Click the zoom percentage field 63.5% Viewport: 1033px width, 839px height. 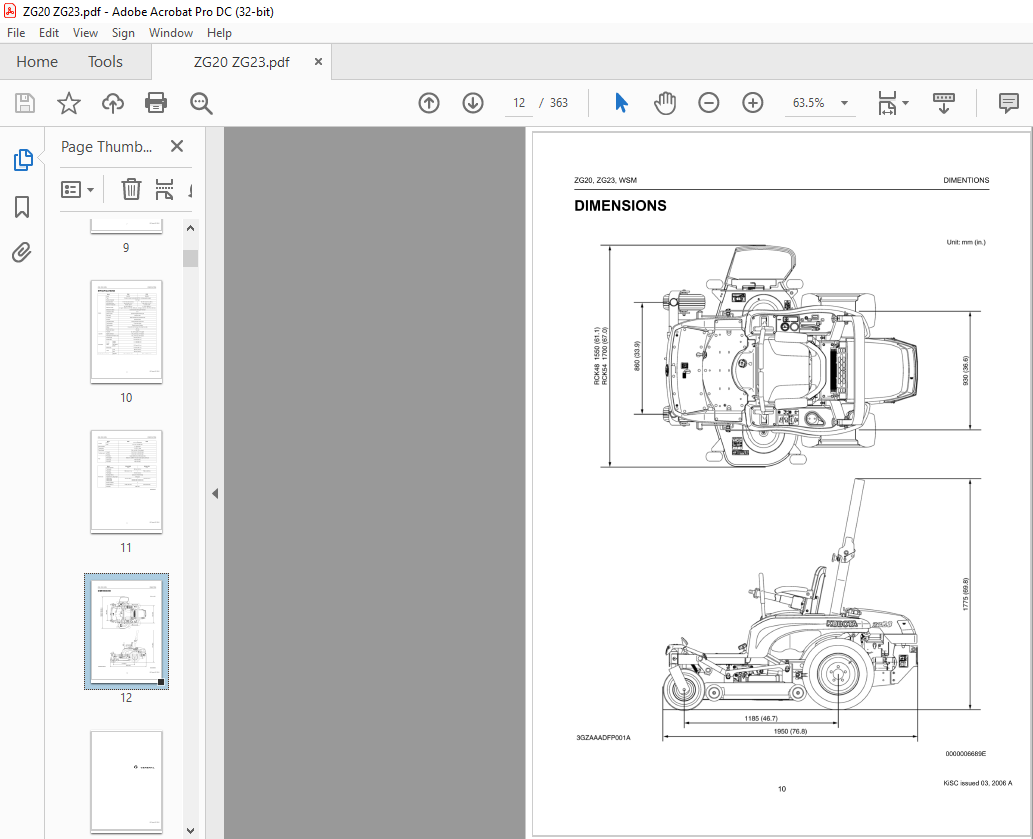(808, 103)
